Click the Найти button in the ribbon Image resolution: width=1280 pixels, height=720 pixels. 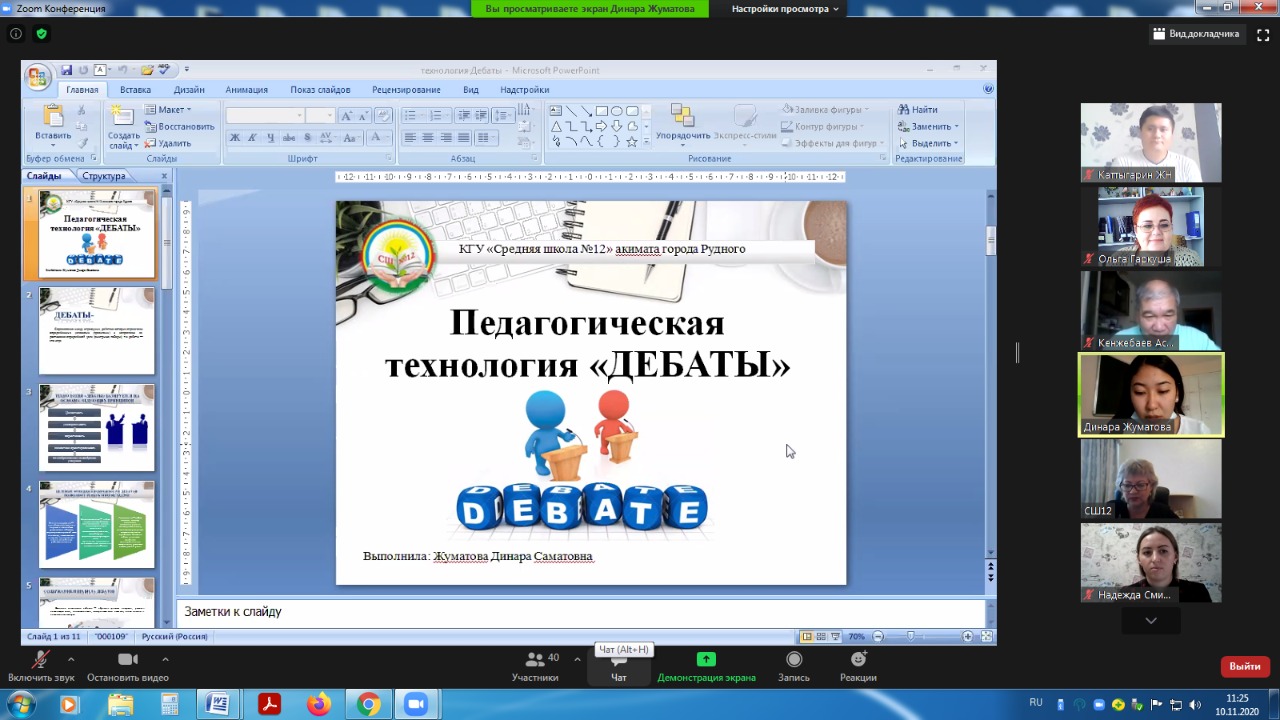pyautogui.click(x=917, y=110)
